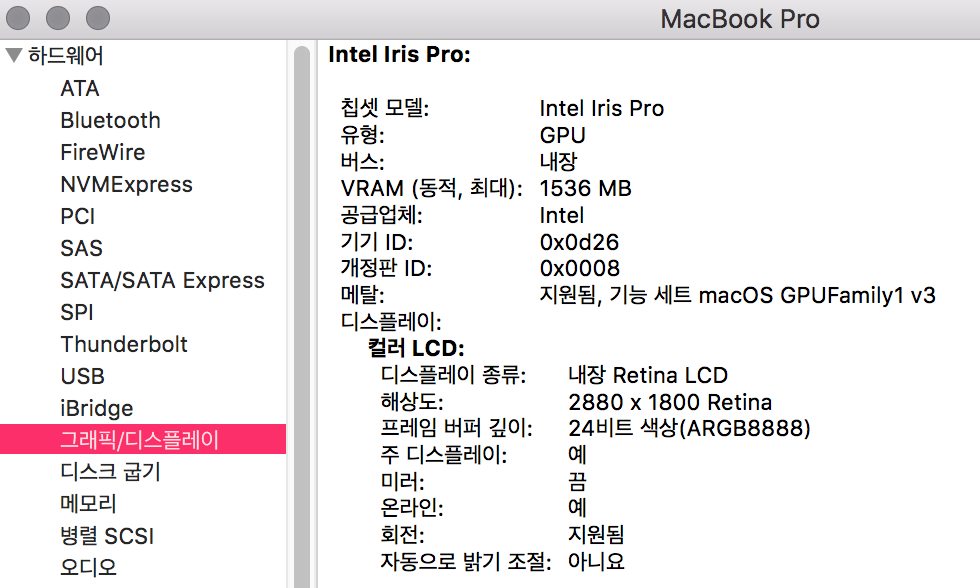Open the Bluetooth hardware section
The width and height of the screenshot is (980, 588).
[110, 120]
